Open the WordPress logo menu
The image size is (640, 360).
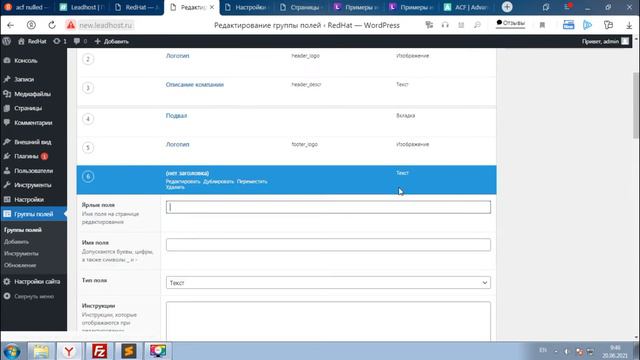pyautogui.click(x=7, y=41)
